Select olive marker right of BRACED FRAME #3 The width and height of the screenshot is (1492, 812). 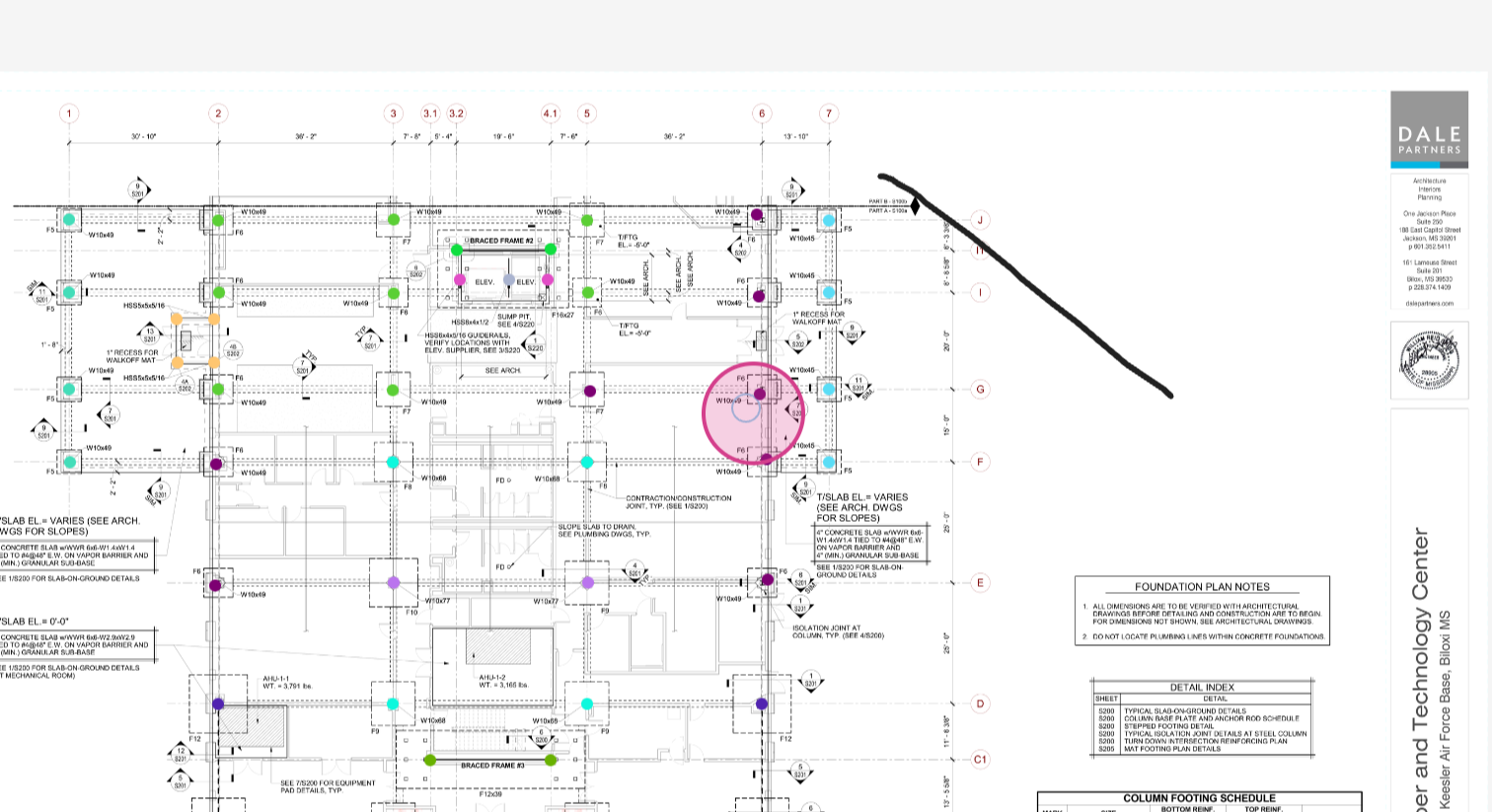coord(551,760)
